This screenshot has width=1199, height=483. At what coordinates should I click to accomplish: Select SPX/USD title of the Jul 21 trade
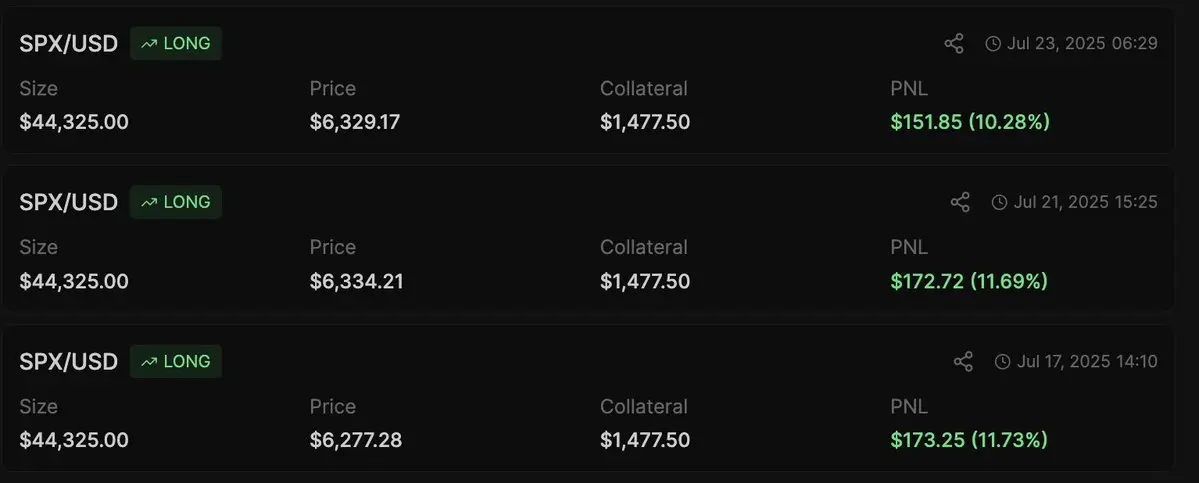[69, 203]
